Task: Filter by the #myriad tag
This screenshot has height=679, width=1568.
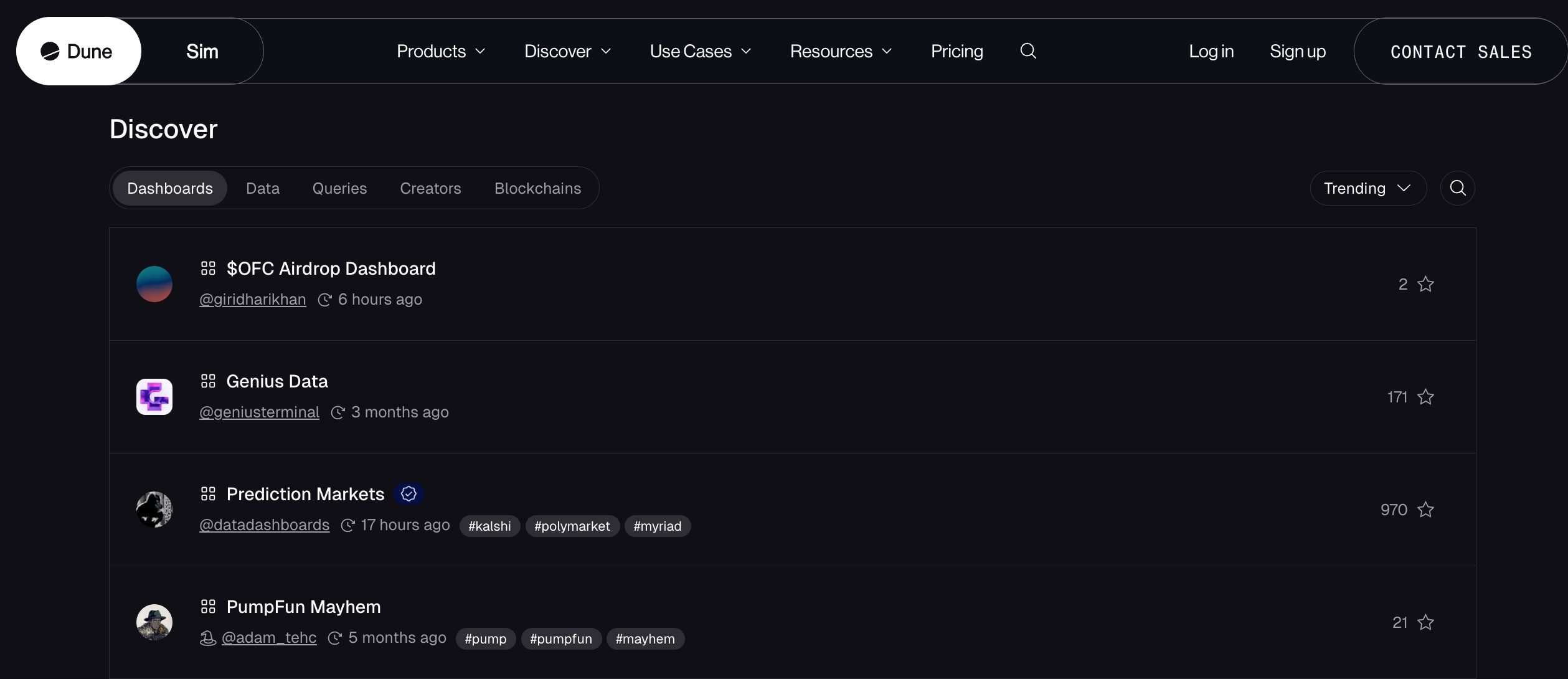Action: coord(658,526)
